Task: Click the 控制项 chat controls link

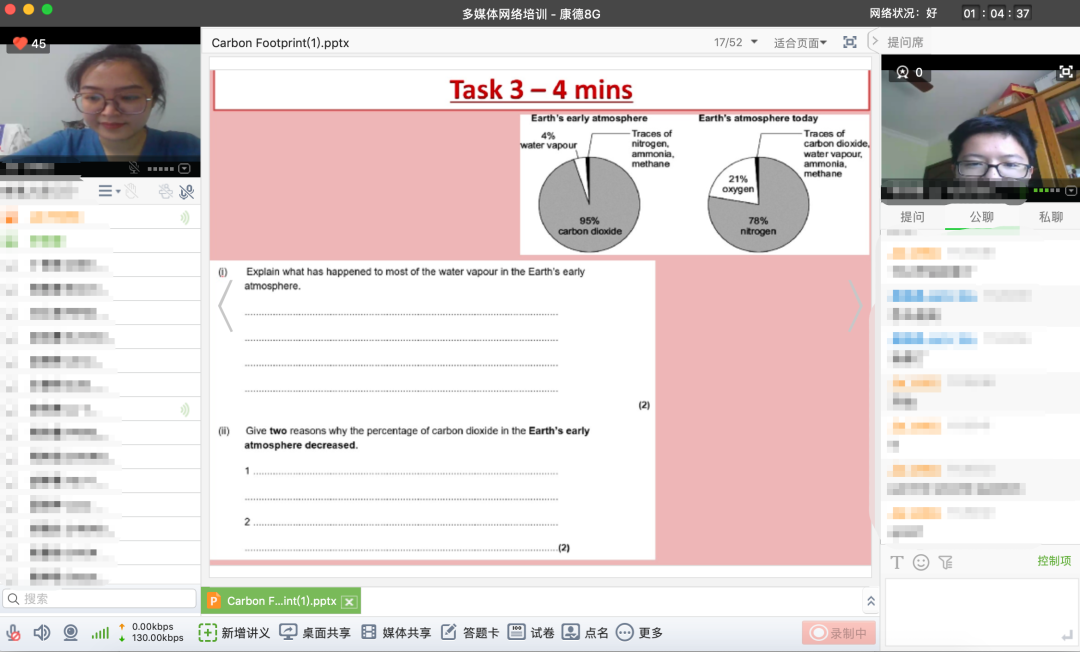Action: [x=1054, y=561]
